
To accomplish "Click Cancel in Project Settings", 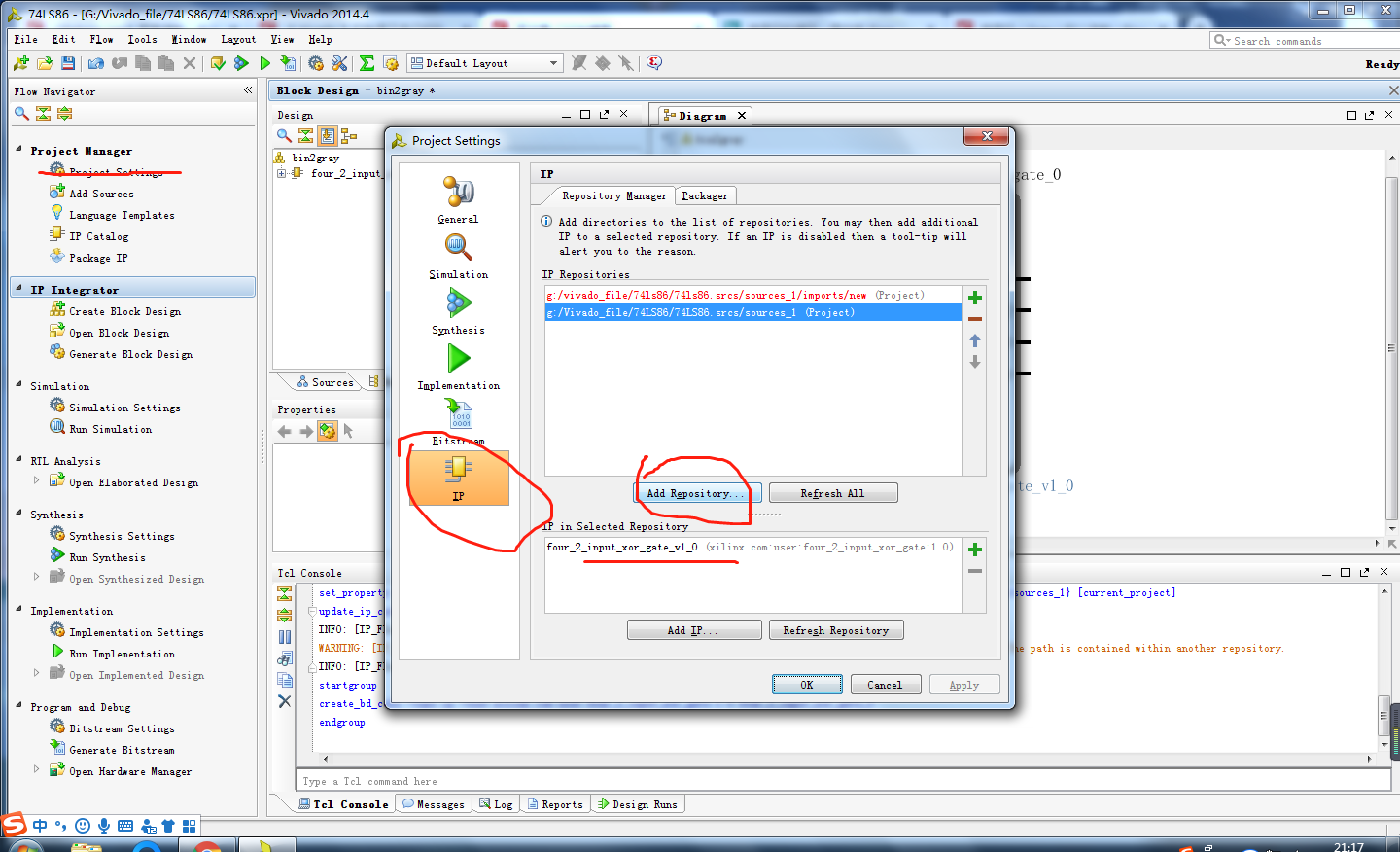I will point(885,685).
